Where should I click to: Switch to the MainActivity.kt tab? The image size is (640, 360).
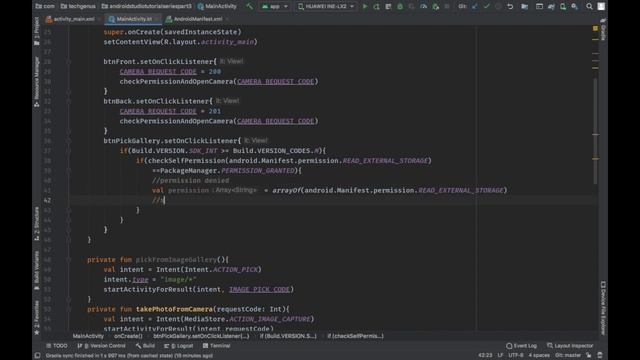point(133,19)
